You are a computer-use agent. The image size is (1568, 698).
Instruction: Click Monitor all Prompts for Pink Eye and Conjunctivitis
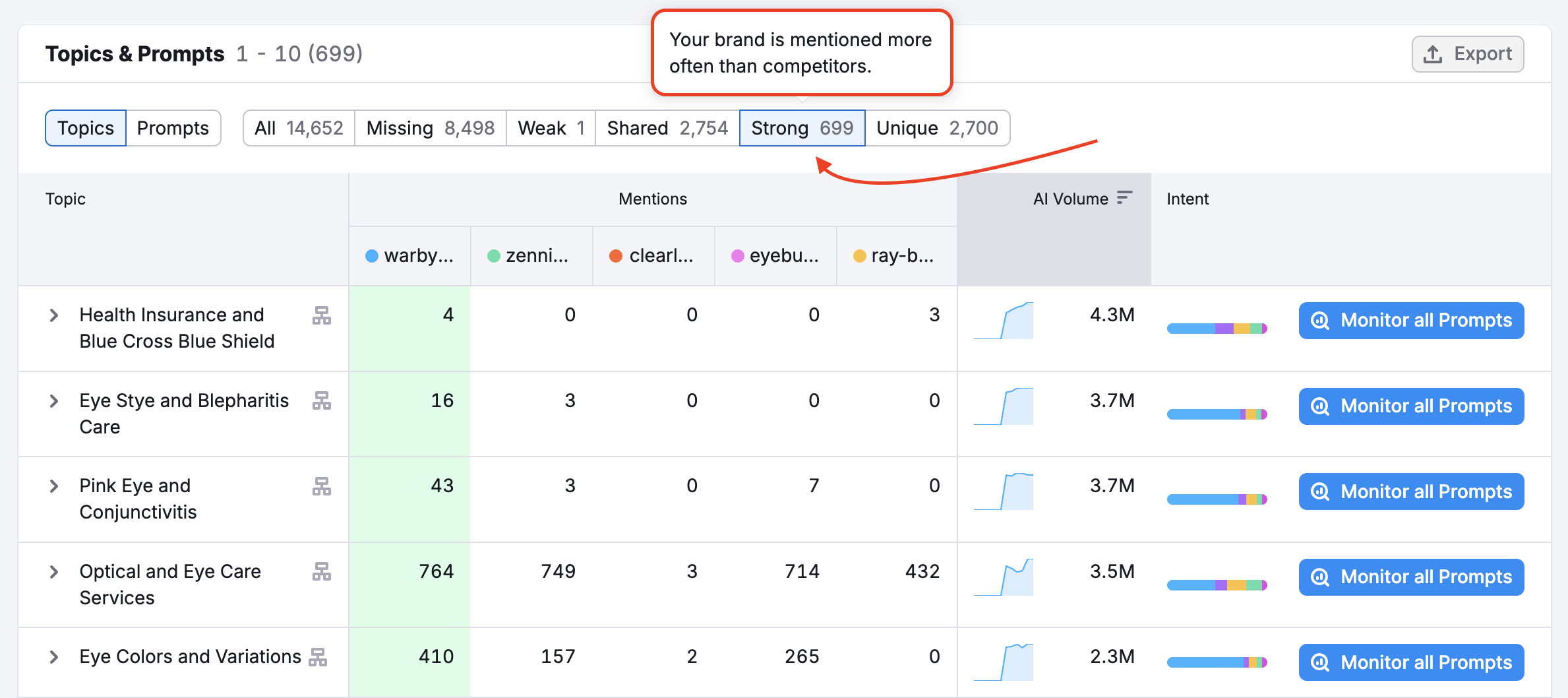click(1410, 492)
